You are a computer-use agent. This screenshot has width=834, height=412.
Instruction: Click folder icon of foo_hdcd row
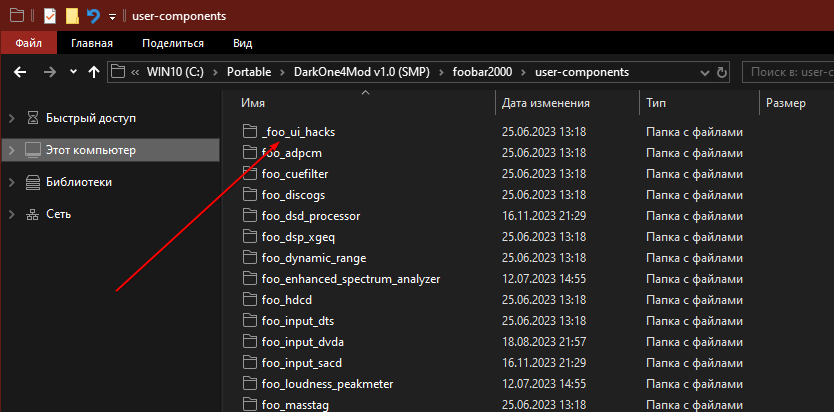click(249, 300)
